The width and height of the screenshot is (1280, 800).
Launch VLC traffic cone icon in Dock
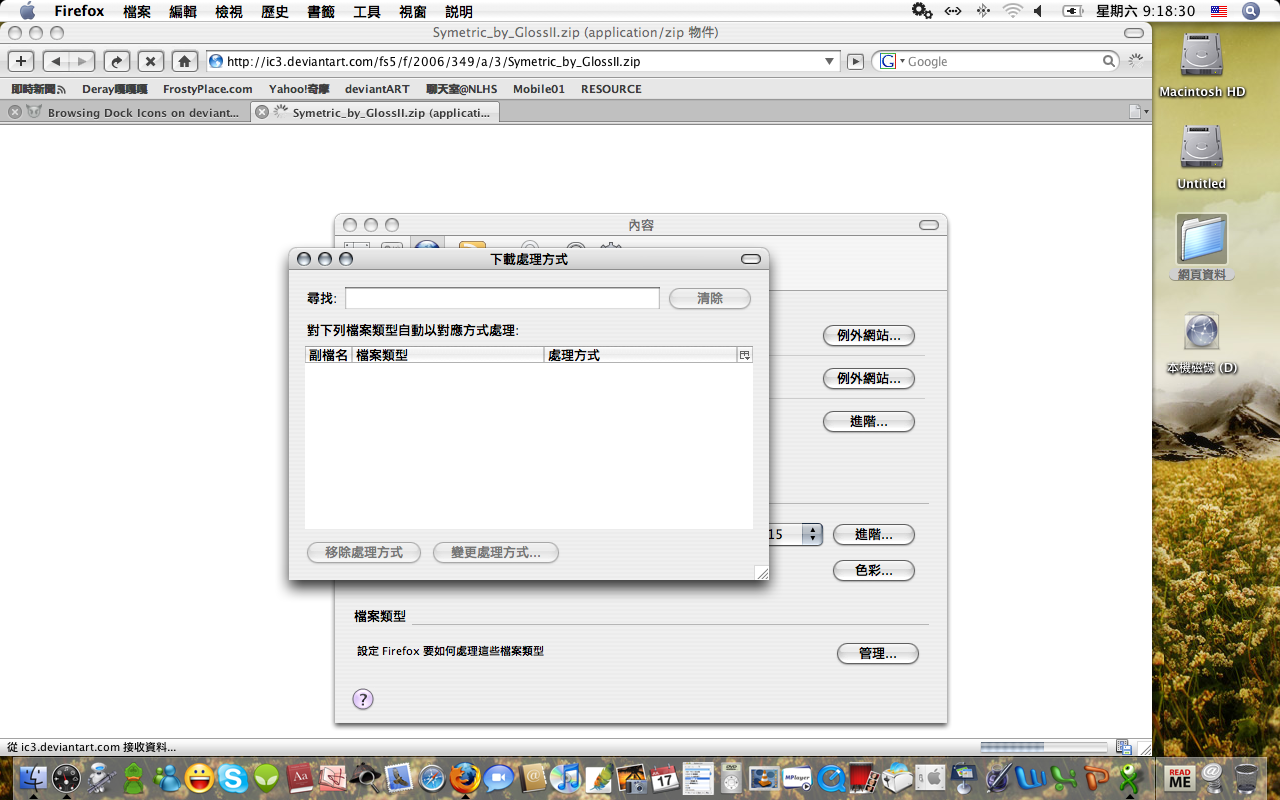[x=765, y=778]
